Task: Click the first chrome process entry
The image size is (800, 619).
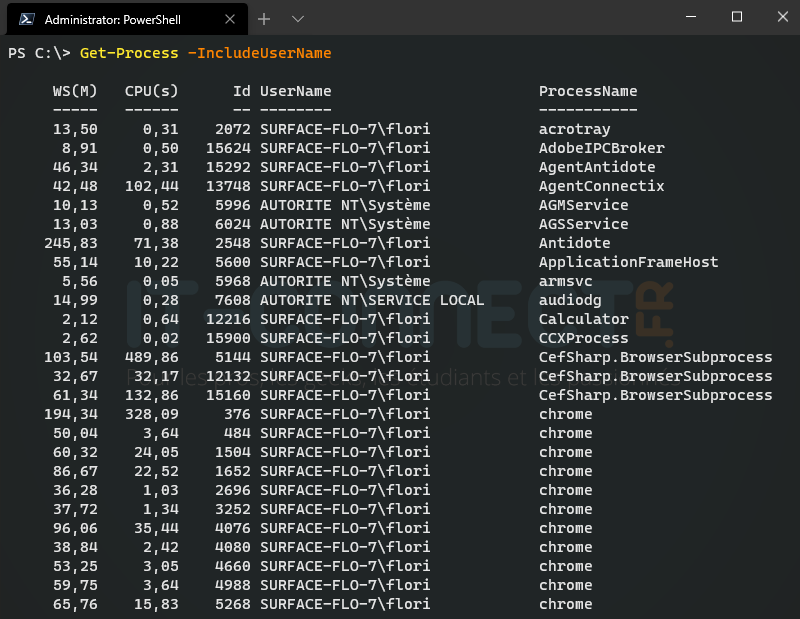Action: coord(565,414)
